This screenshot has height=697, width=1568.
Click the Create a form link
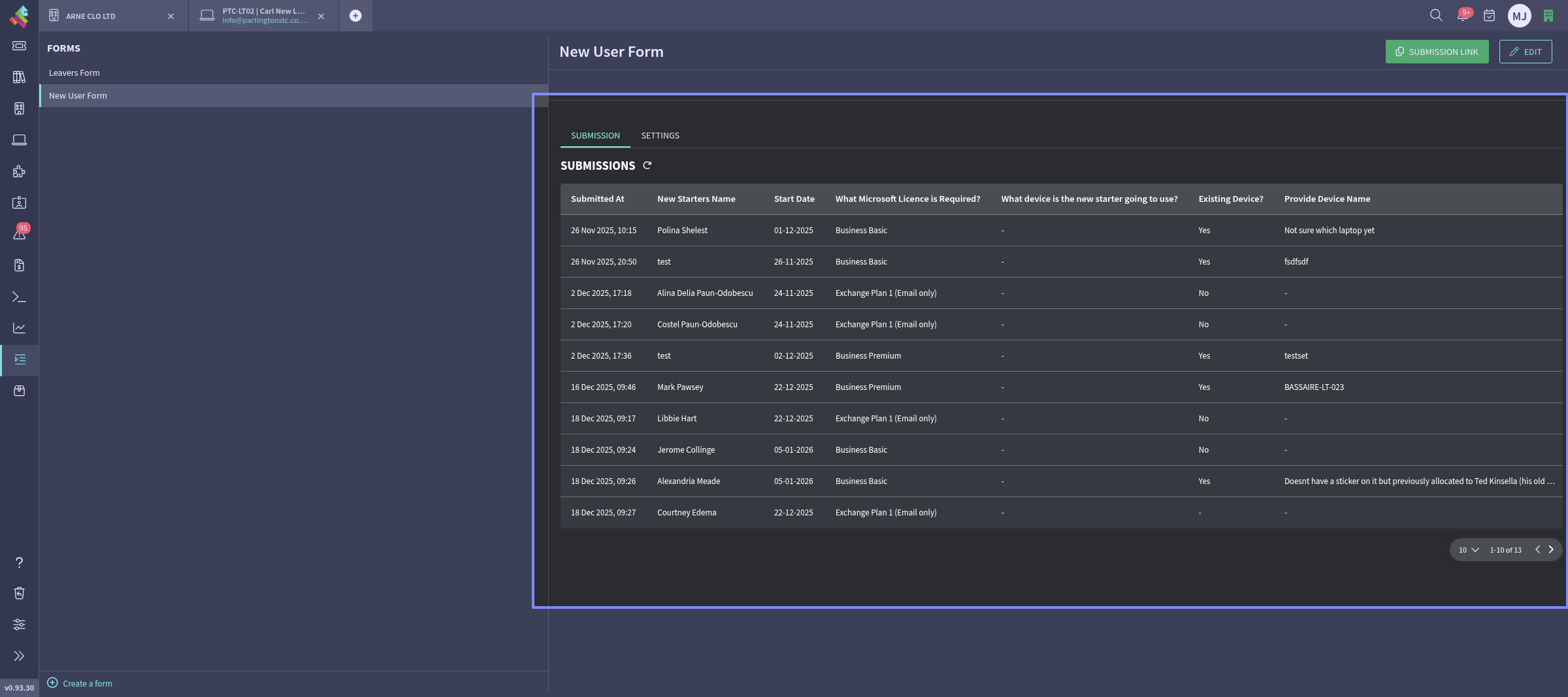coord(80,683)
